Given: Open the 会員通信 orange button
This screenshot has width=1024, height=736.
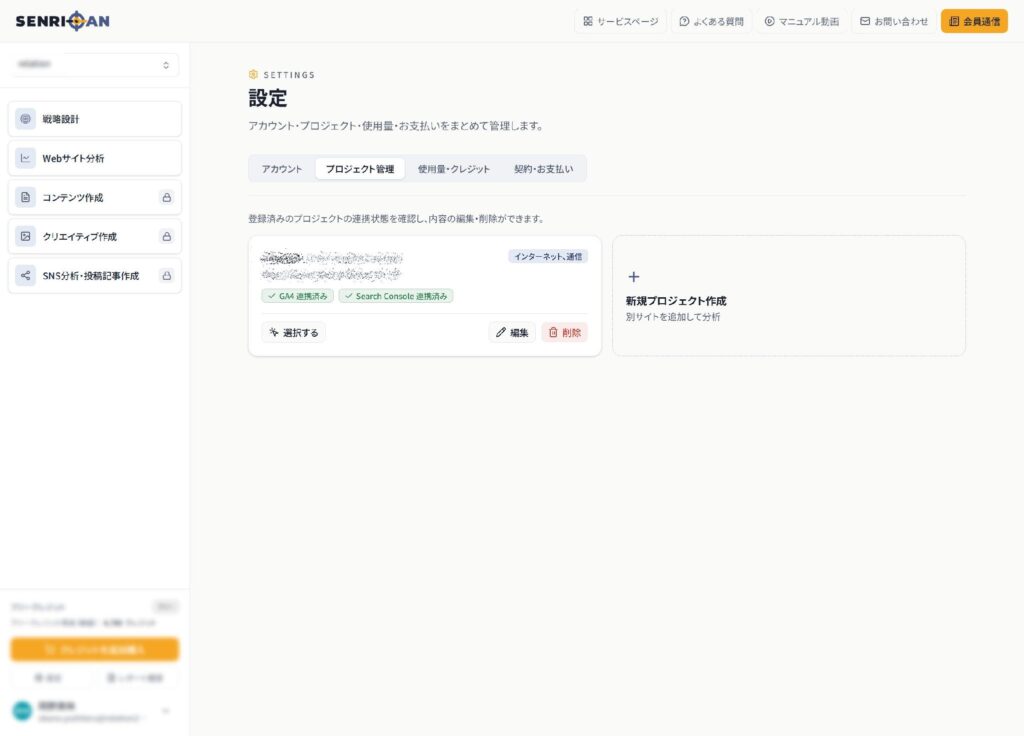Looking at the screenshot, I should (974, 21).
